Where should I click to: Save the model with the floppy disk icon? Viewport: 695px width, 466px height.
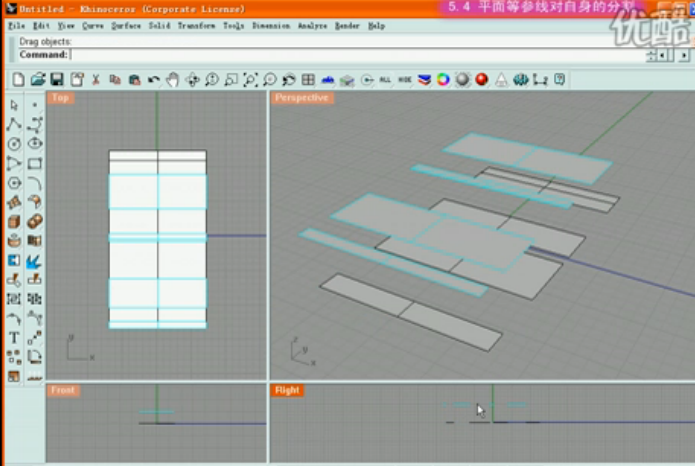[57, 79]
